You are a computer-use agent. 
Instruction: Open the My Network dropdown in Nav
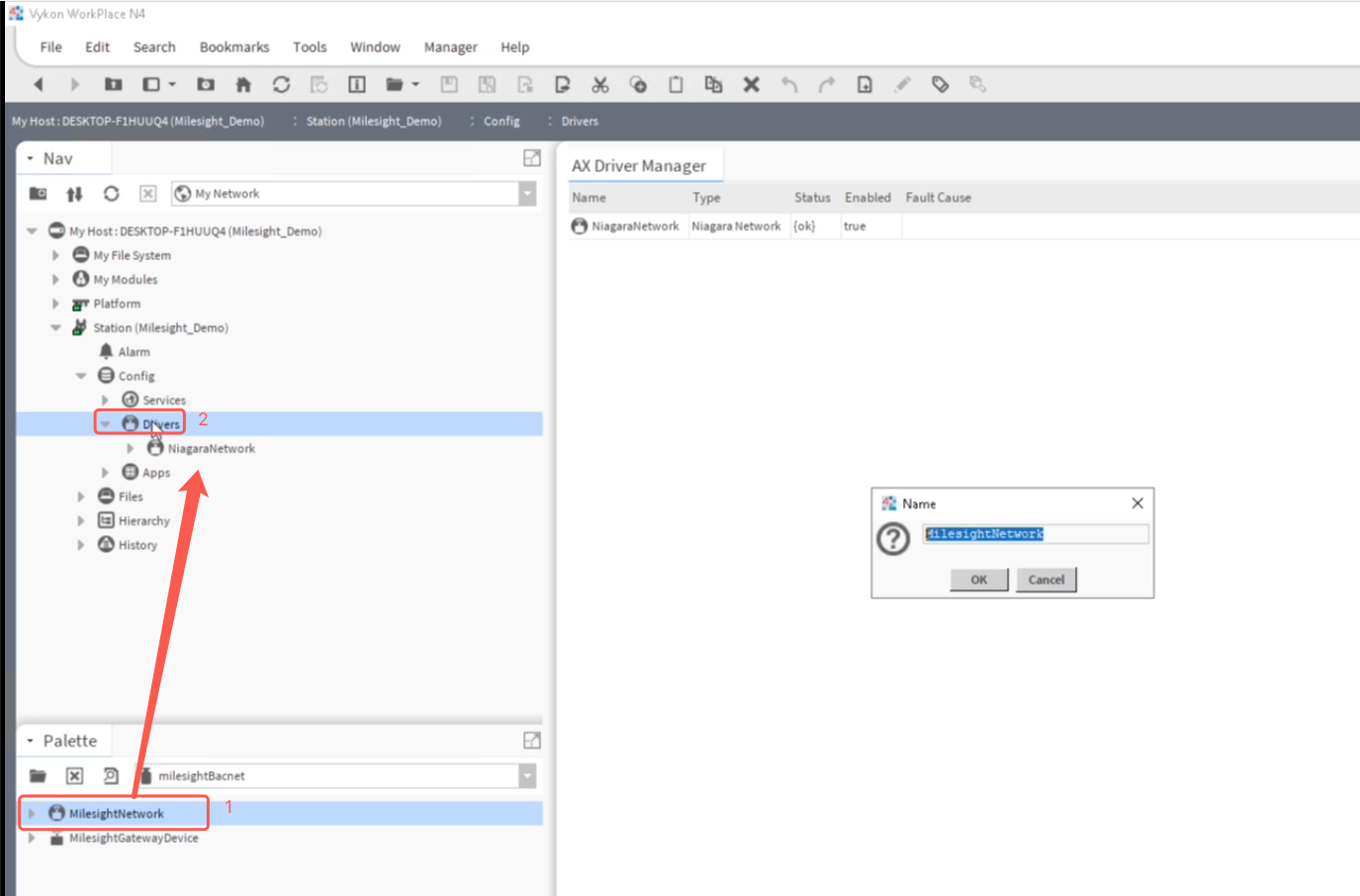(x=527, y=194)
